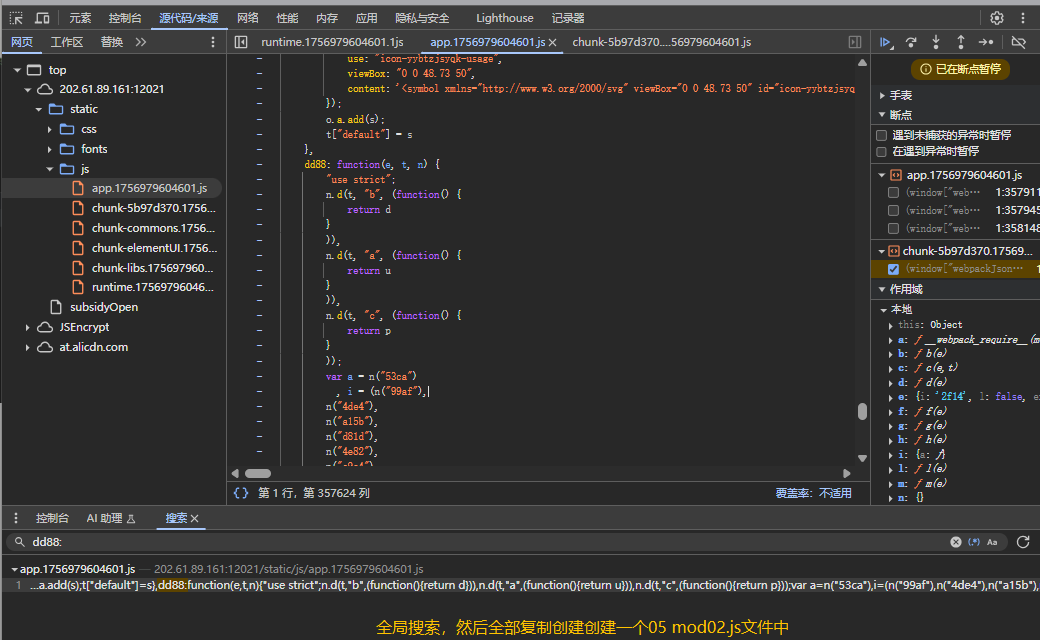Expand local scope variable e
1040x640 pixels.
pos(891,397)
